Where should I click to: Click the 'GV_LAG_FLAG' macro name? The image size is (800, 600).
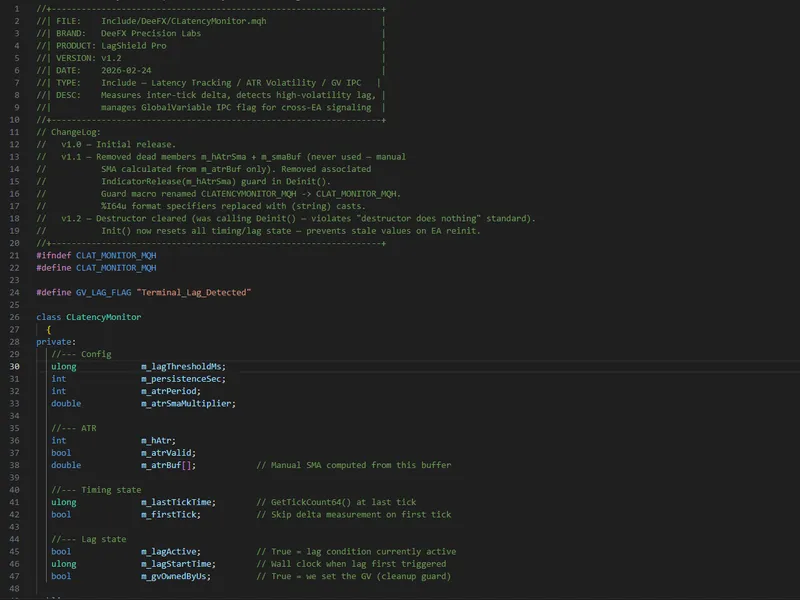click(x=104, y=292)
